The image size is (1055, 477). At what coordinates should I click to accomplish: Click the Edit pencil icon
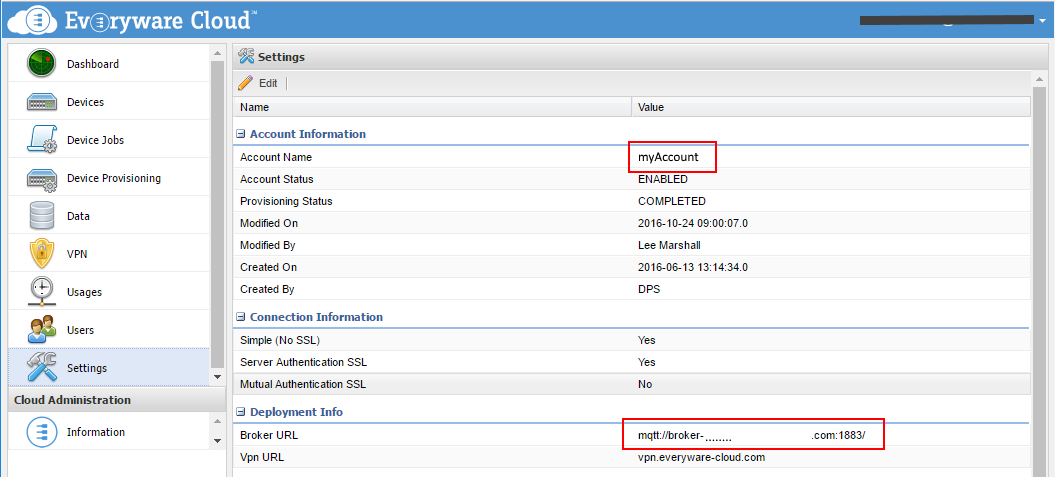coord(246,83)
